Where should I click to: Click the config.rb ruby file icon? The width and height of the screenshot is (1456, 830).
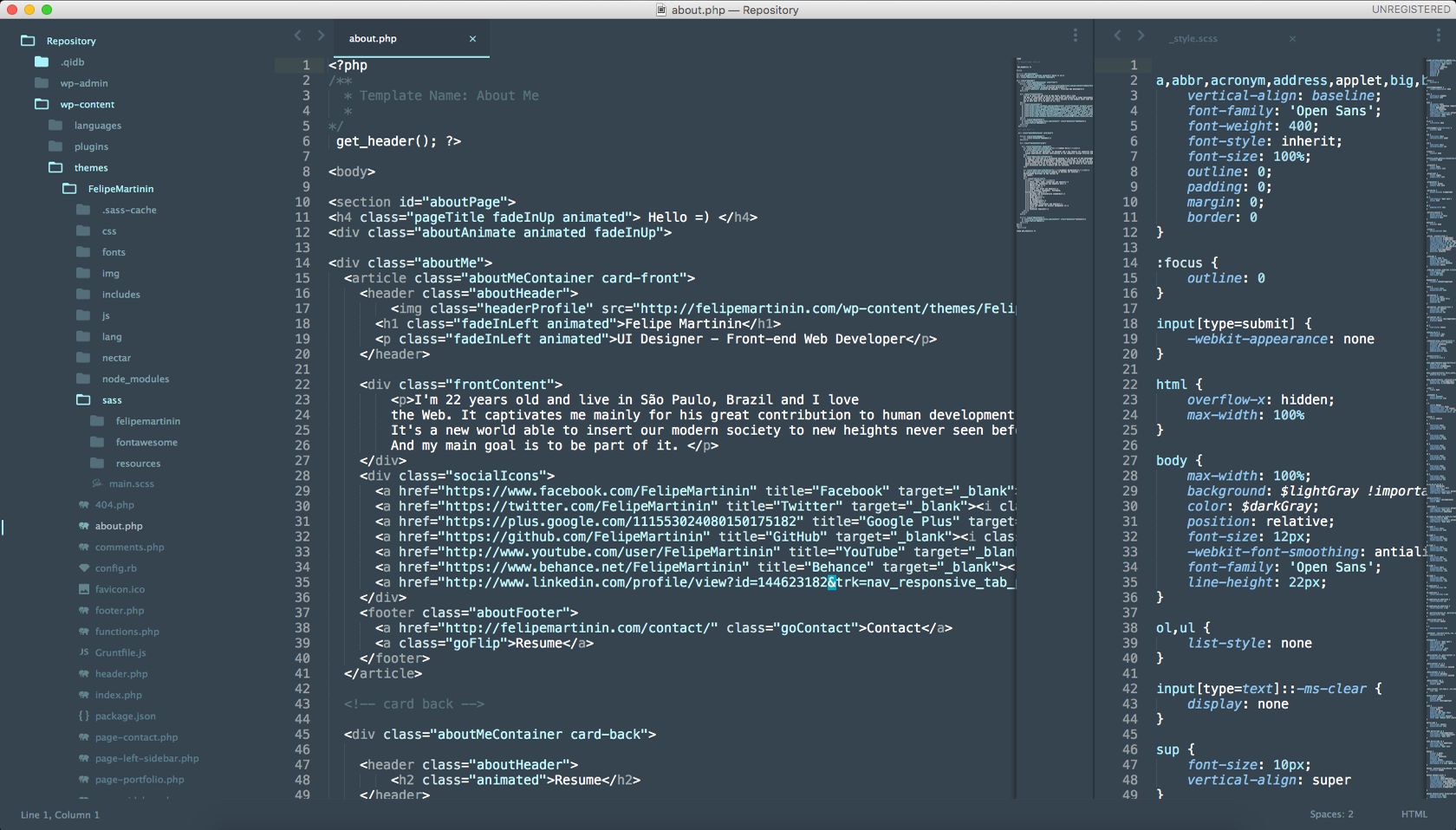tap(84, 568)
